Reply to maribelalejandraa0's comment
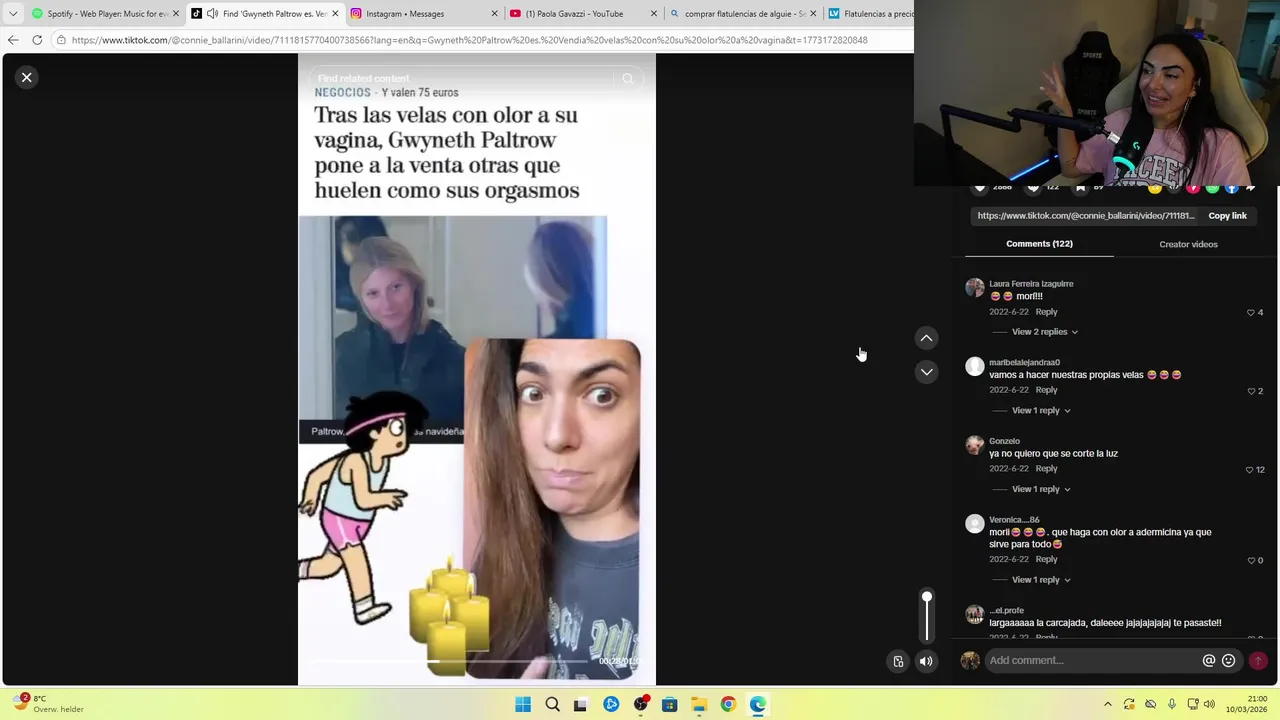 click(1046, 390)
